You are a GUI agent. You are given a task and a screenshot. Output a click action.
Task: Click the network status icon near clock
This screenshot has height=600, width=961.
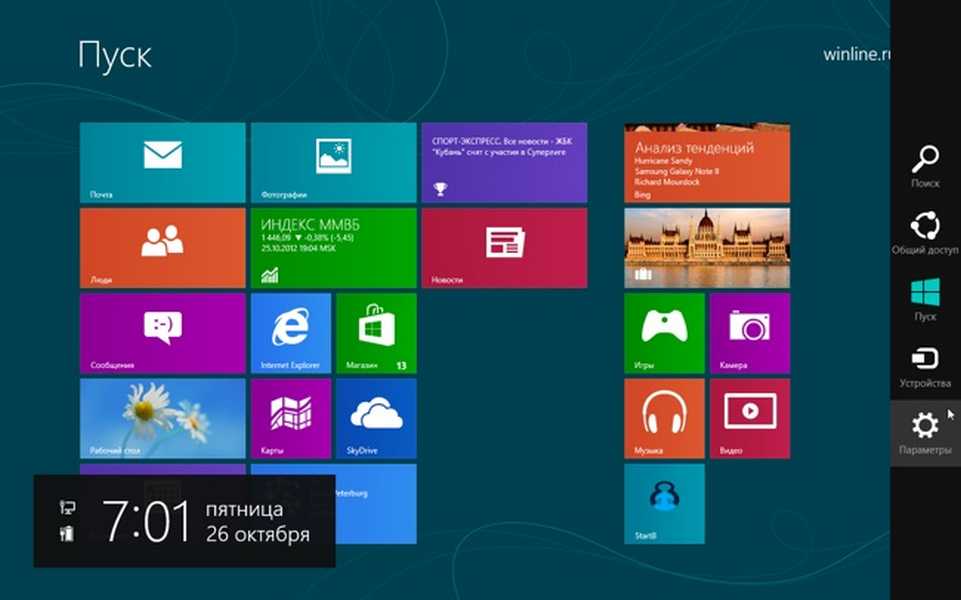(x=67, y=507)
